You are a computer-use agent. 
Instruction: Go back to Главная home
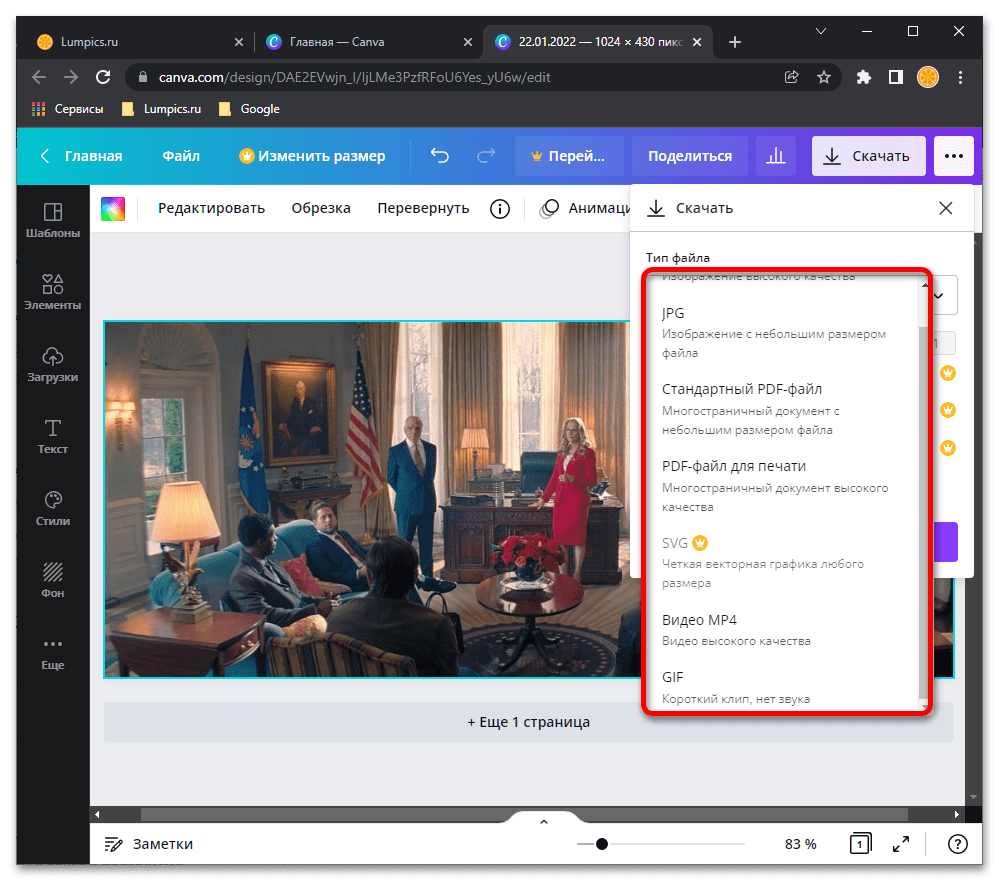82,156
